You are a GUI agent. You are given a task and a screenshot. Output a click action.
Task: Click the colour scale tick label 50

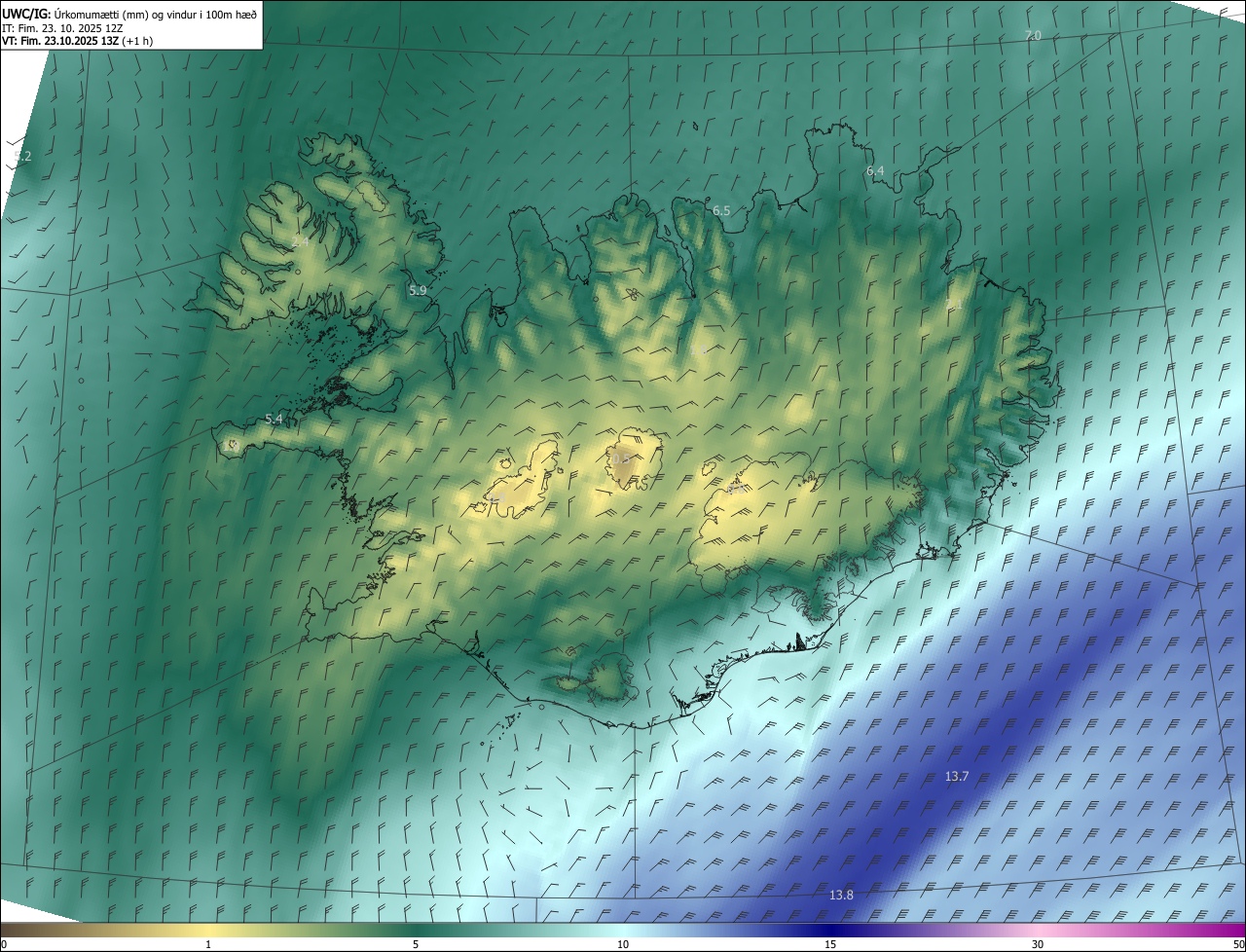(1238, 944)
